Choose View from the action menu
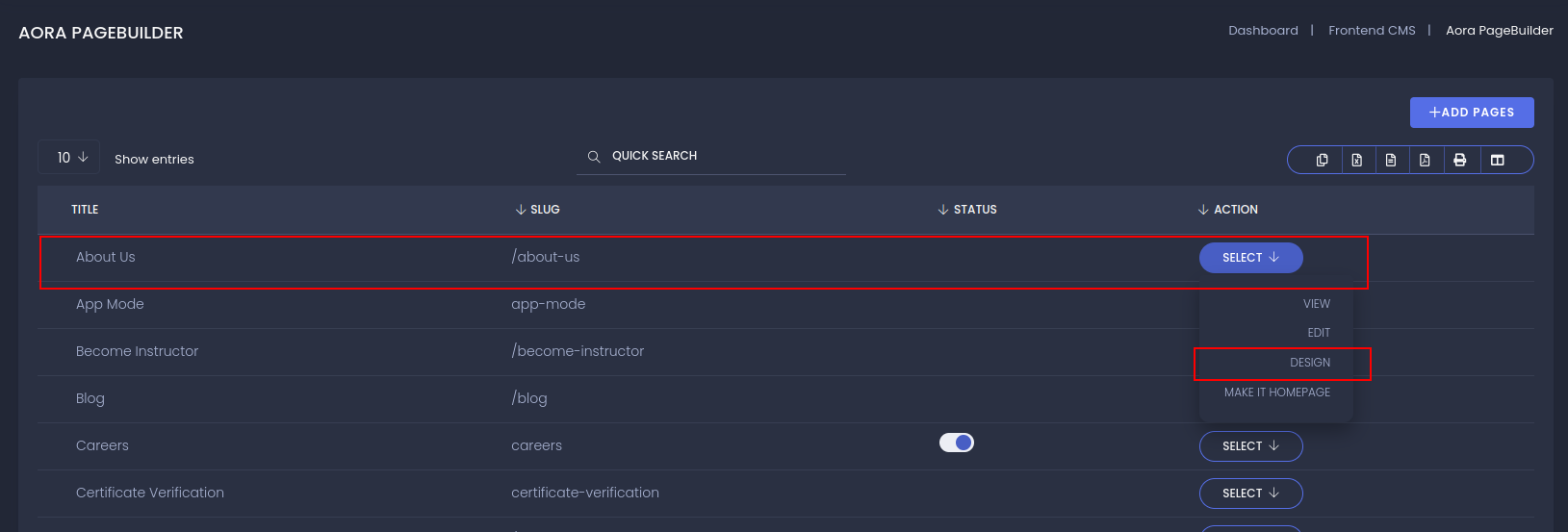Screen dimensions: 1568x532 [1317, 304]
